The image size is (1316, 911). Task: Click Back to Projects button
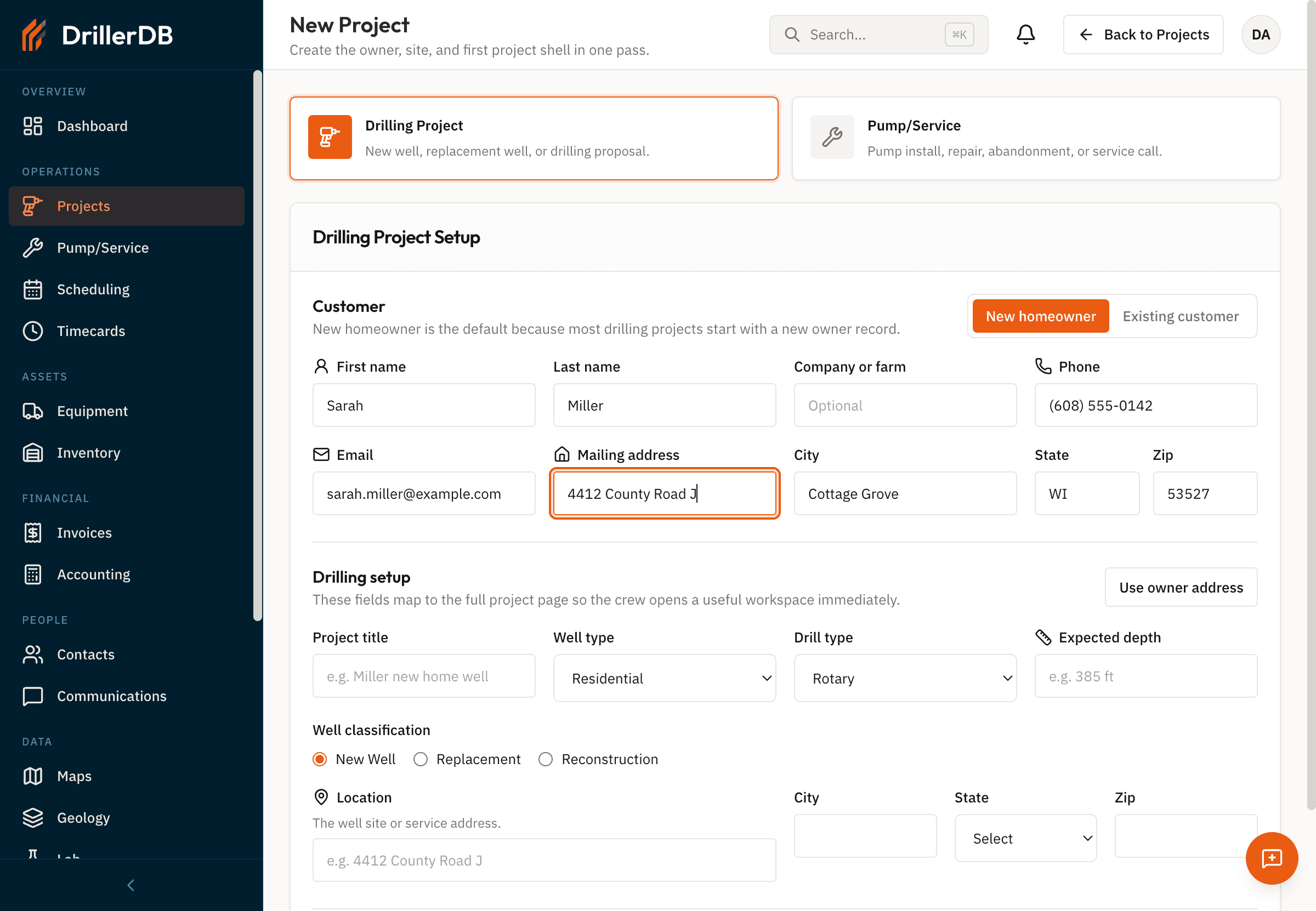point(1143,35)
